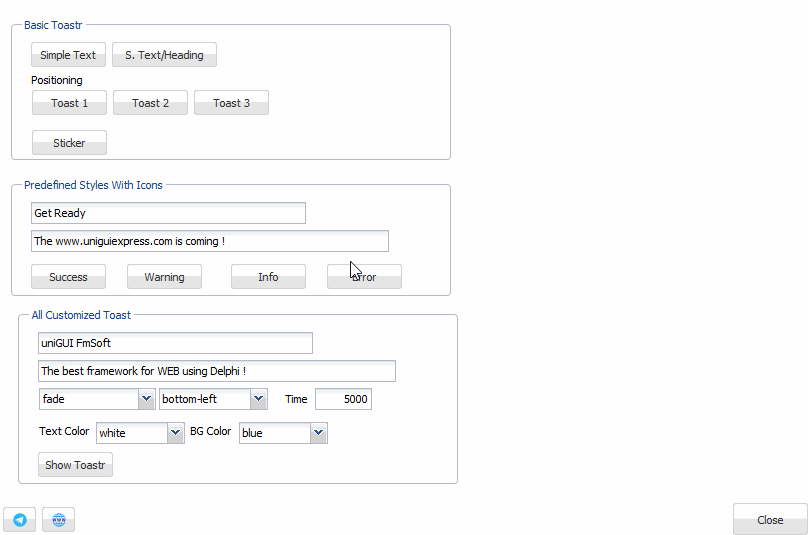This screenshot has width=808, height=535.
Task: Trigger the Toast 1 positioning button
Action: click(69, 103)
